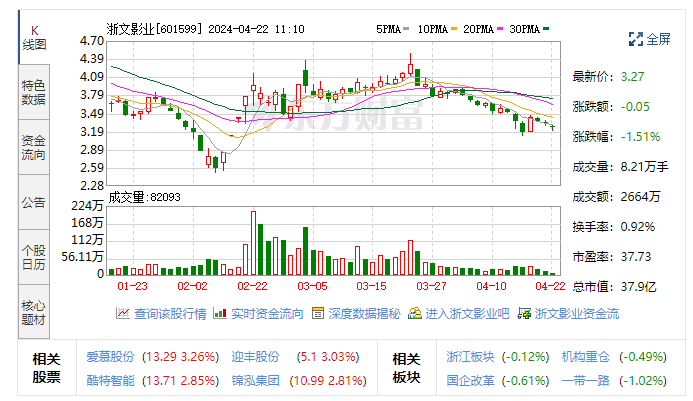Open the 一带一路 sector link

[586, 381]
